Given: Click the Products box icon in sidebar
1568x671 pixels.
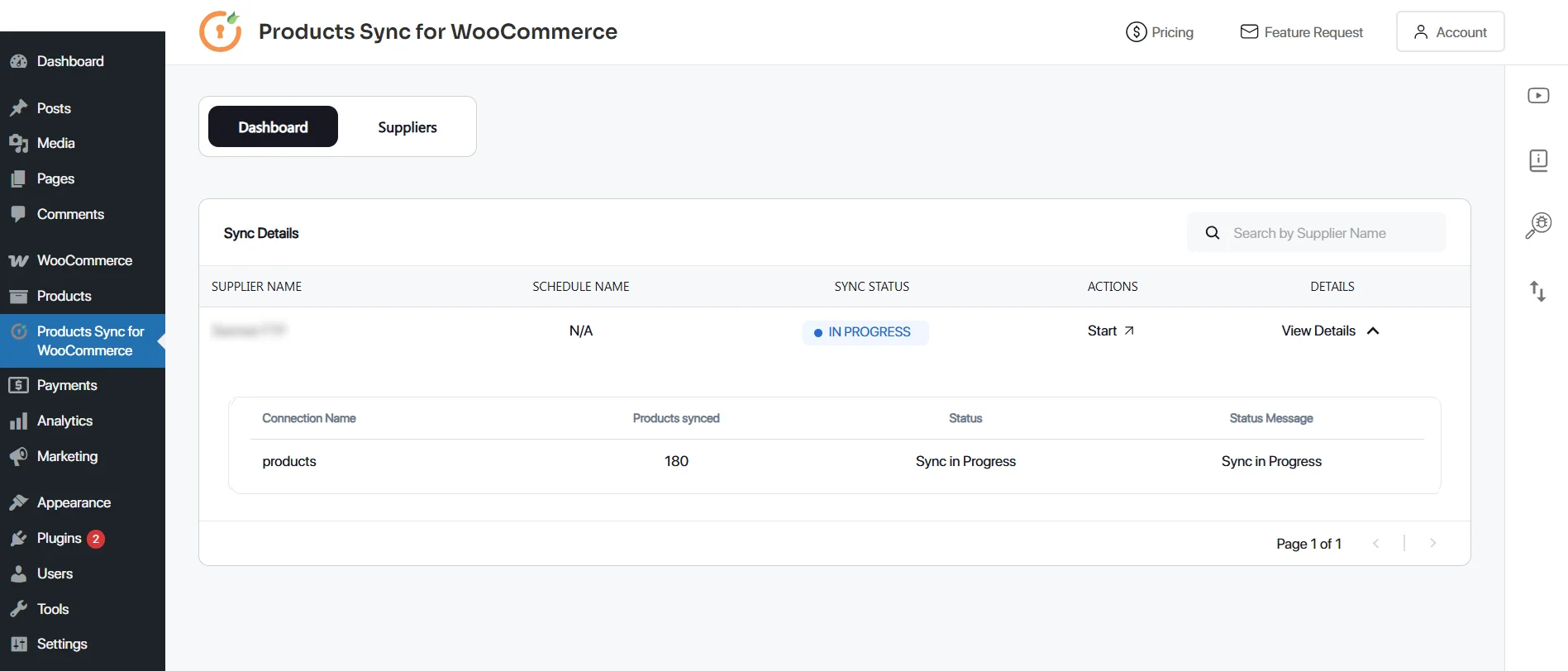Looking at the screenshot, I should (x=18, y=296).
